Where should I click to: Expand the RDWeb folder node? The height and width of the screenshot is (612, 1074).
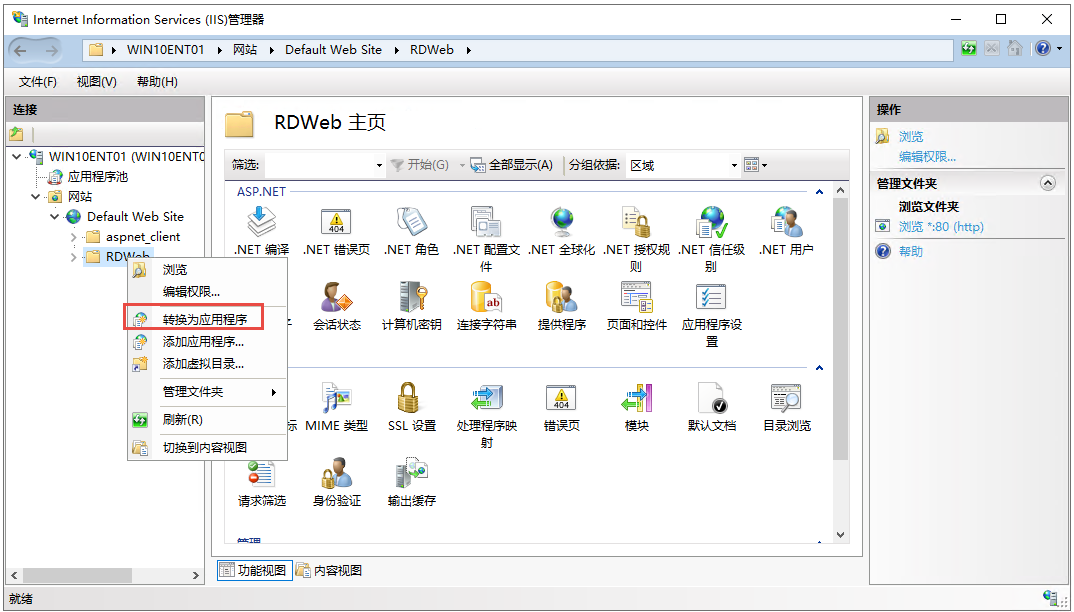(x=73, y=257)
